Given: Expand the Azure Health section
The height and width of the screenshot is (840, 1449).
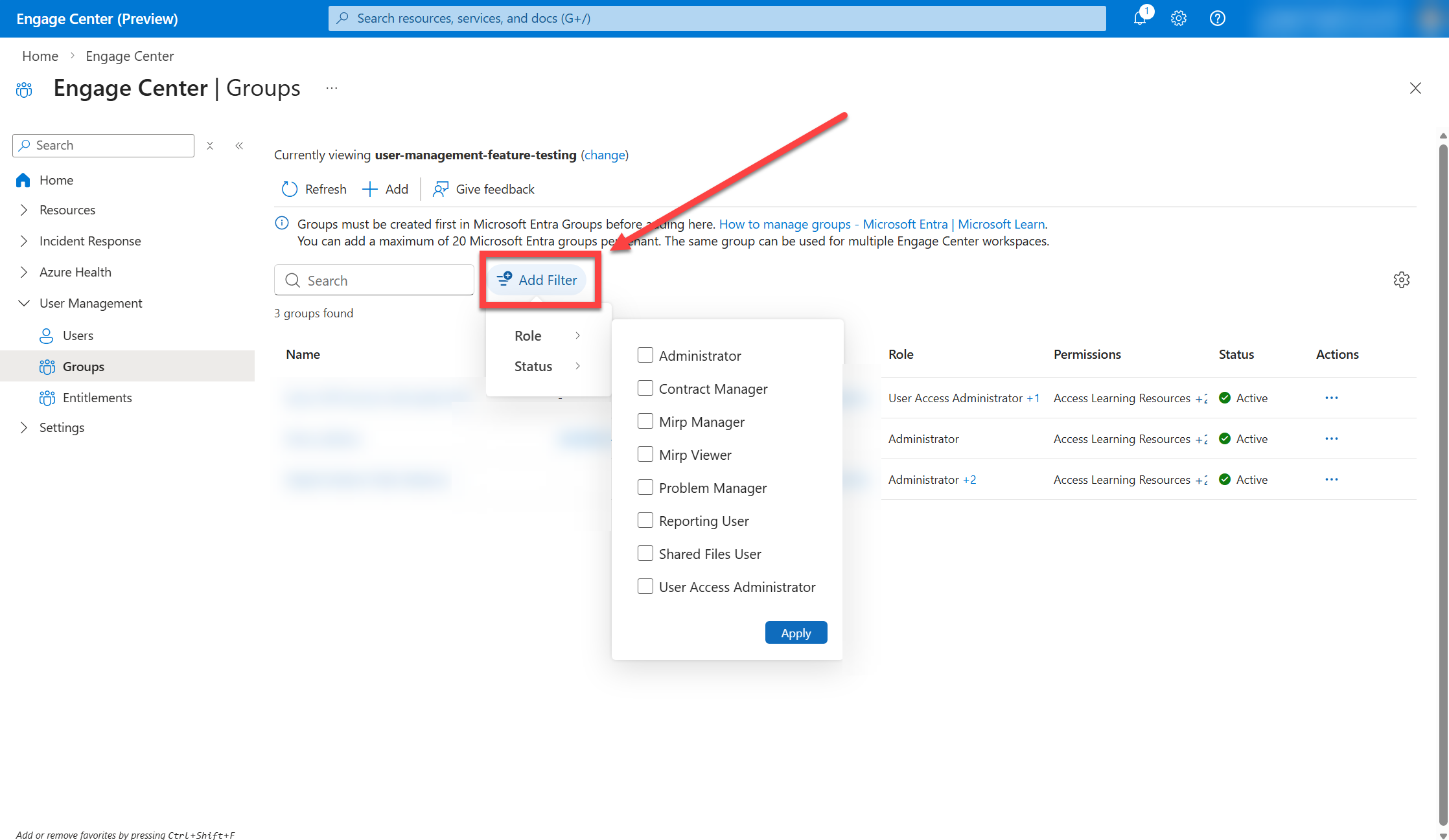Looking at the screenshot, I should [x=24, y=272].
